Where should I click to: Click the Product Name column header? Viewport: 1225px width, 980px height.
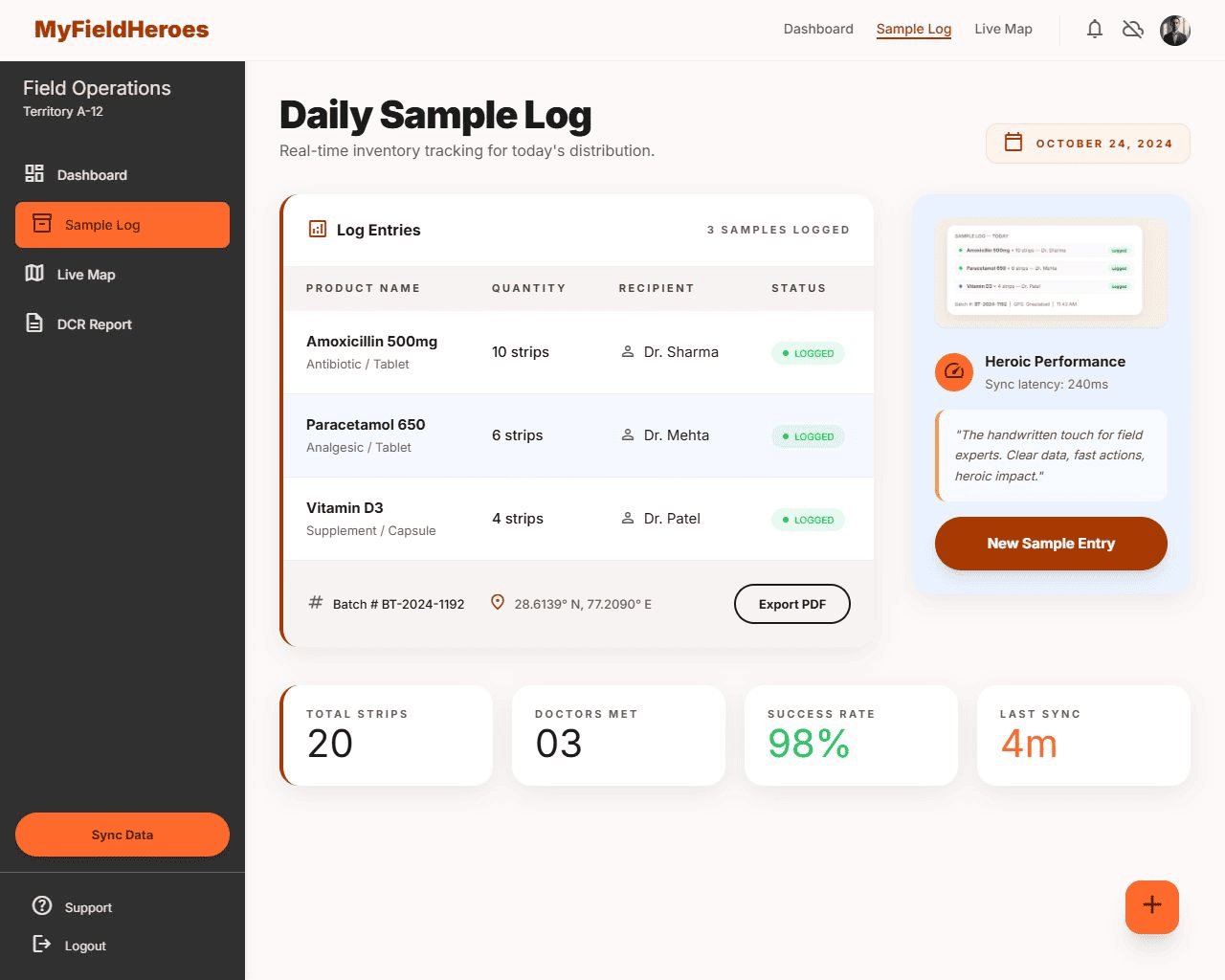click(363, 288)
